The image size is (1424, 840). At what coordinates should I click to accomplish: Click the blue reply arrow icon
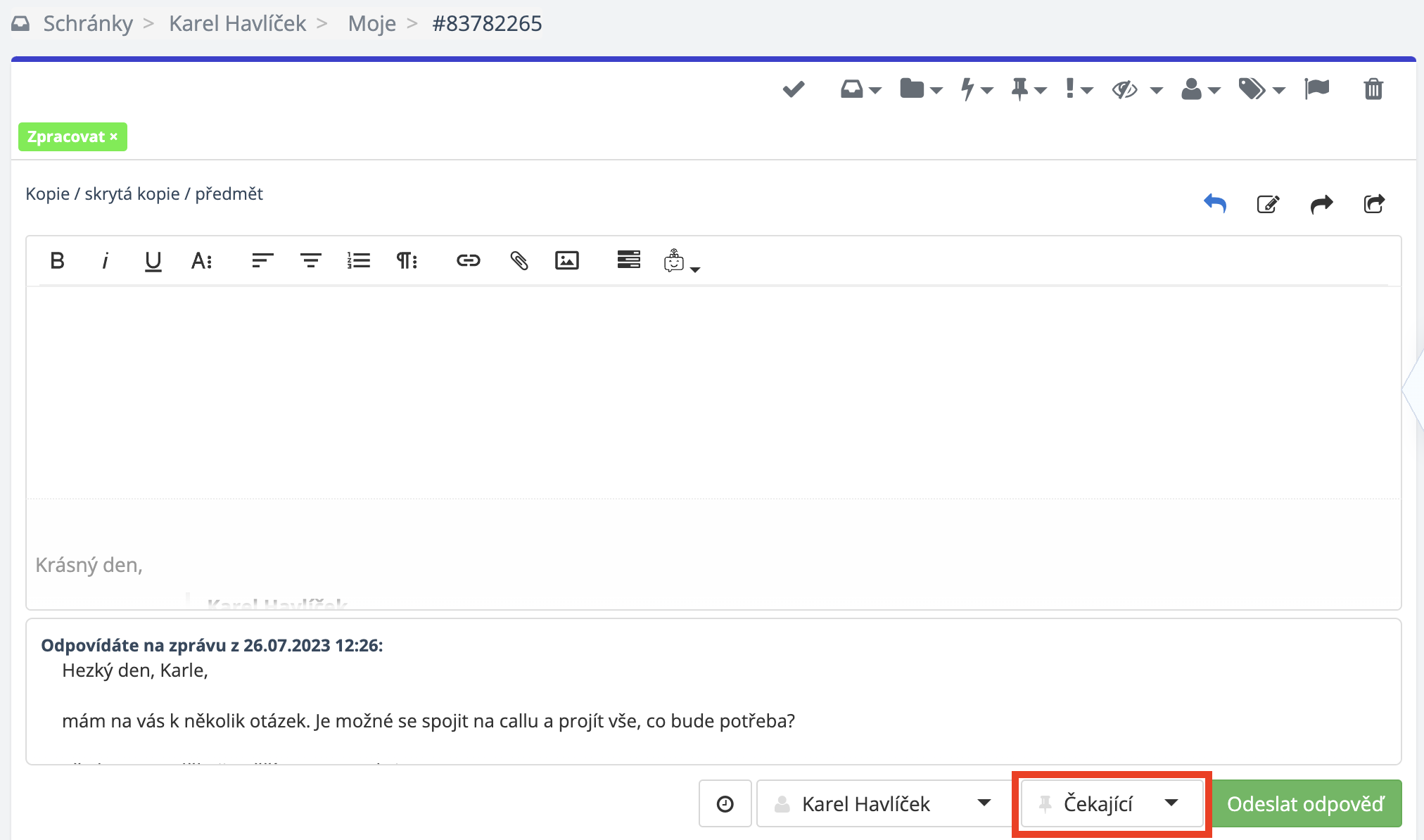[1215, 204]
